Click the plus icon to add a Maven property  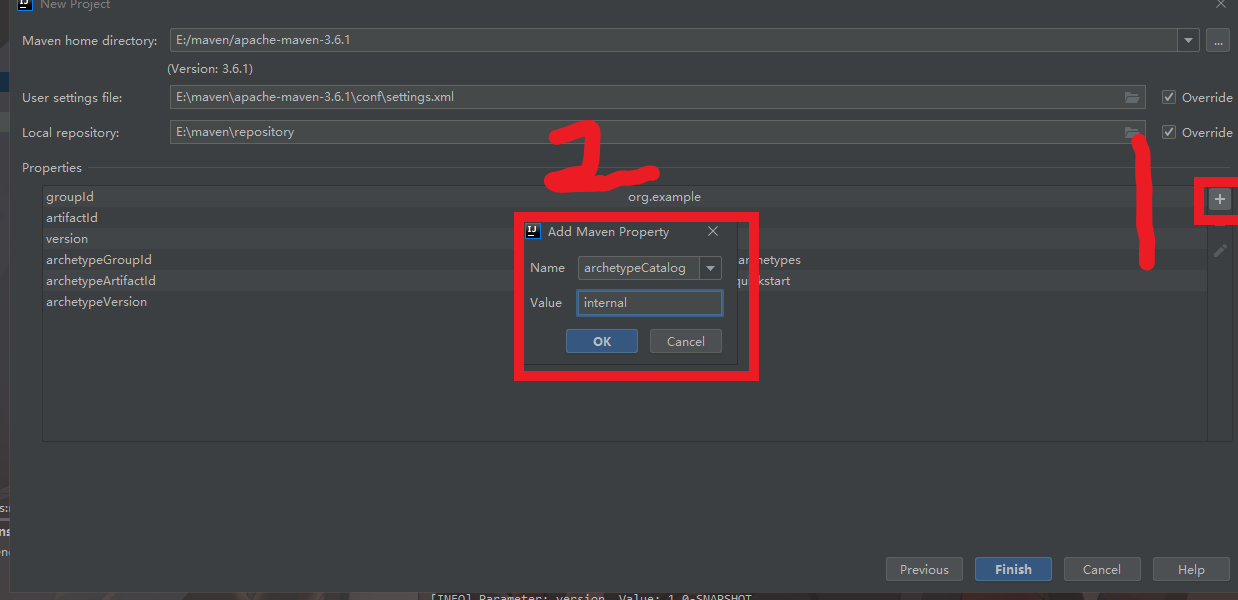coord(1219,200)
